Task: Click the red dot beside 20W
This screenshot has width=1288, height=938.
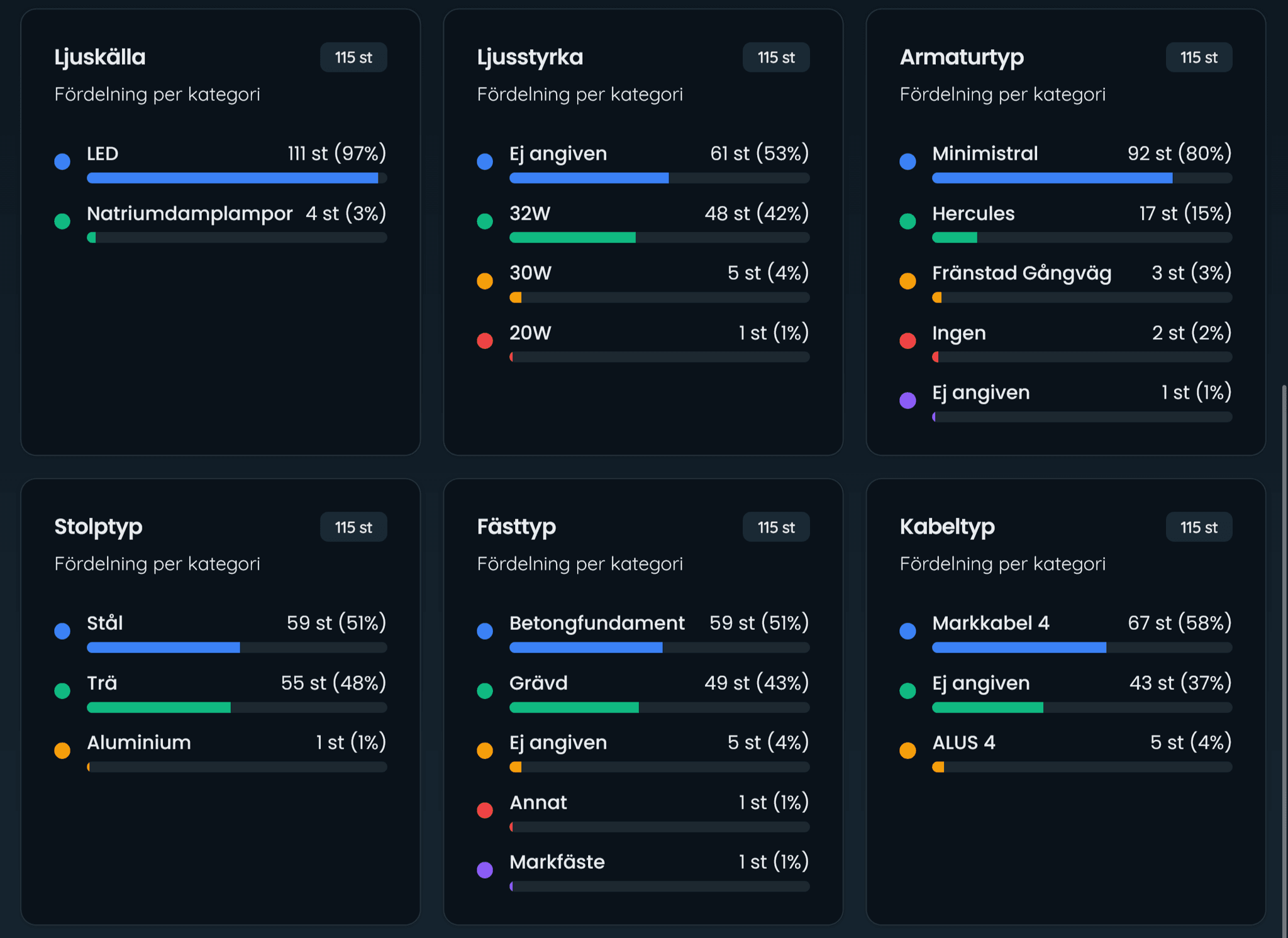Action: coord(485,341)
